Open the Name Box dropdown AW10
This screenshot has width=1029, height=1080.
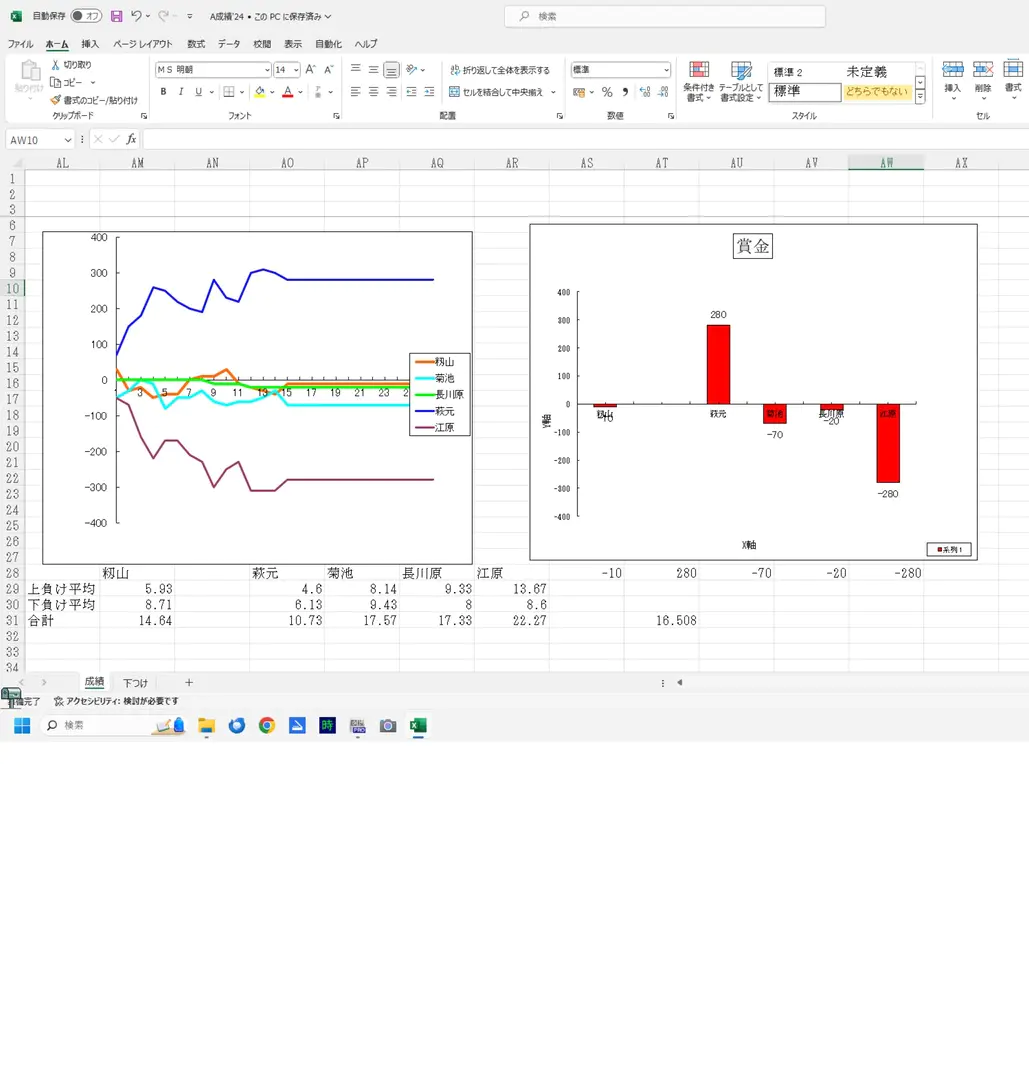tap(67, 140)
